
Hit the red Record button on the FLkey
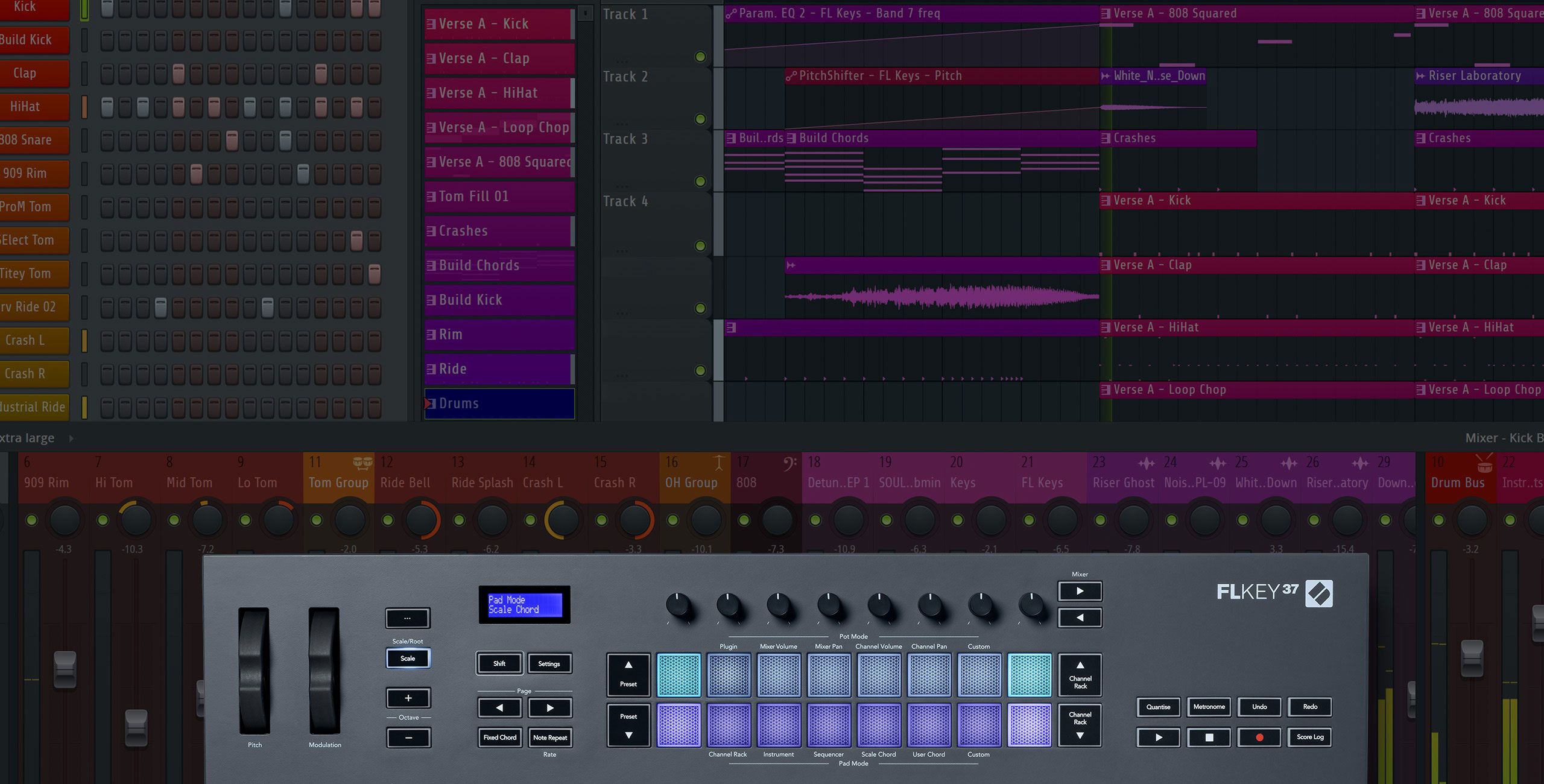(1259, 737)
